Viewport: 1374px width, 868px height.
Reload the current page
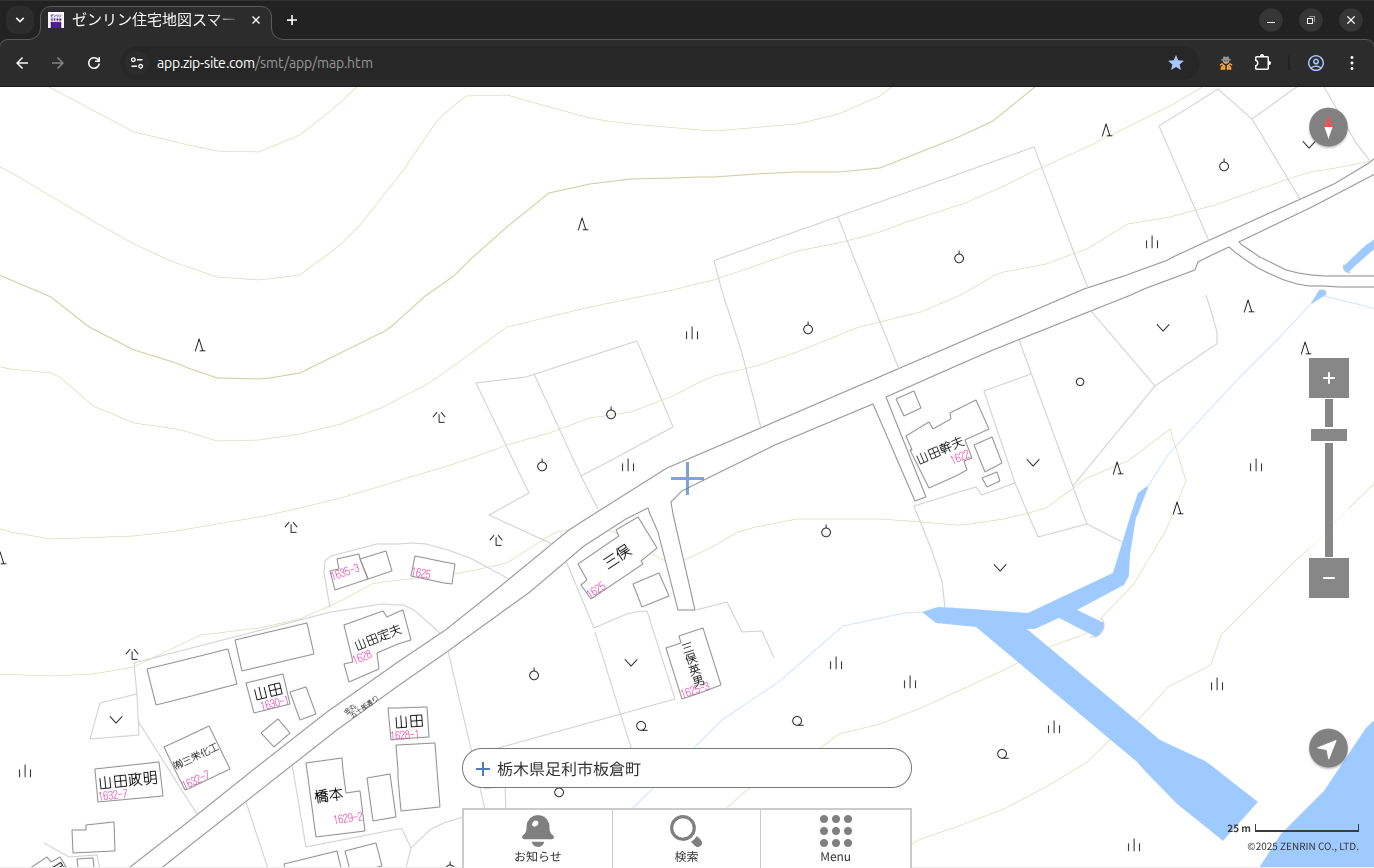click(x=94, y=63)
